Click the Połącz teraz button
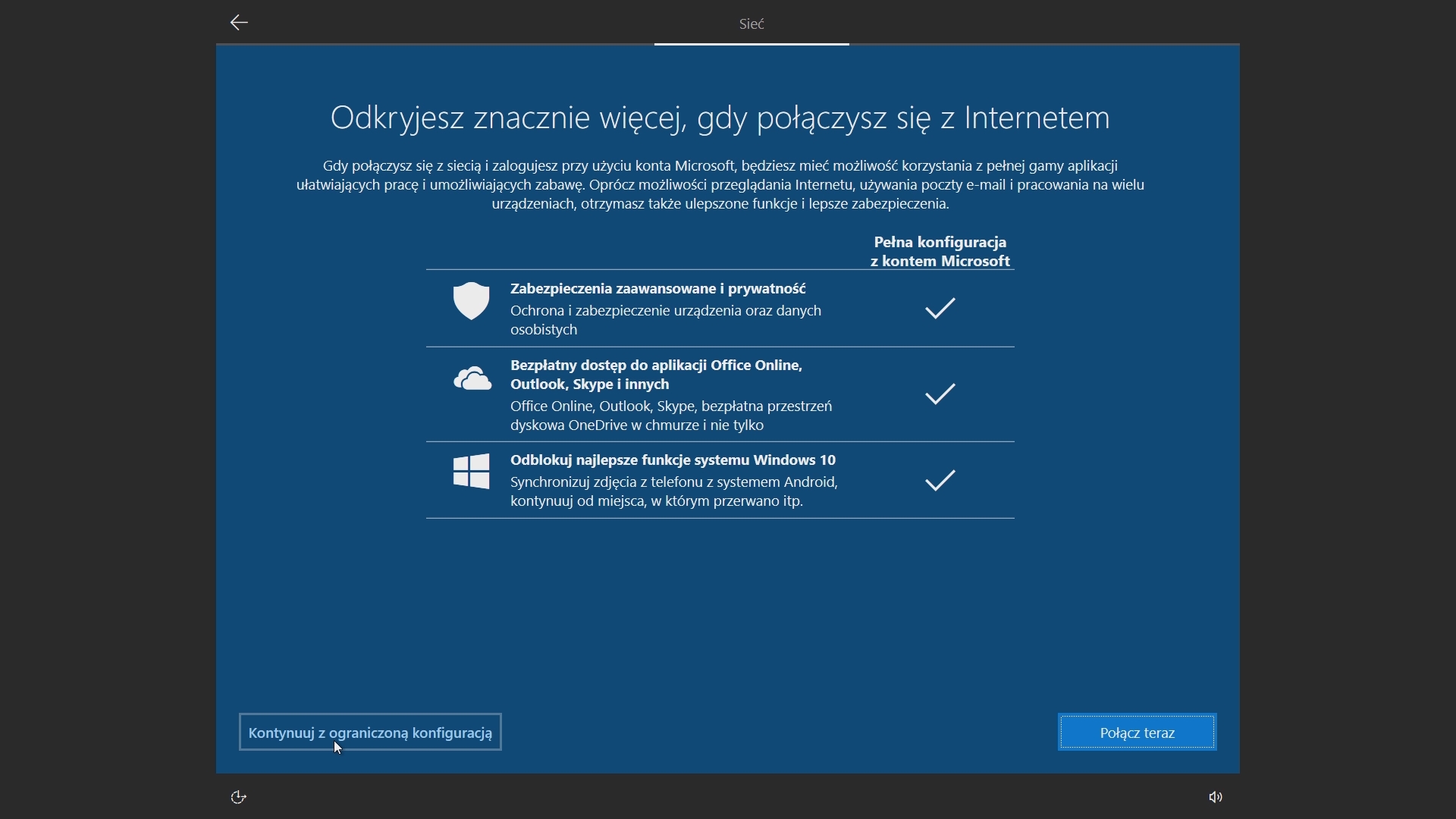The height and width of the screenshot is (819, 1456). [1137, 733]
